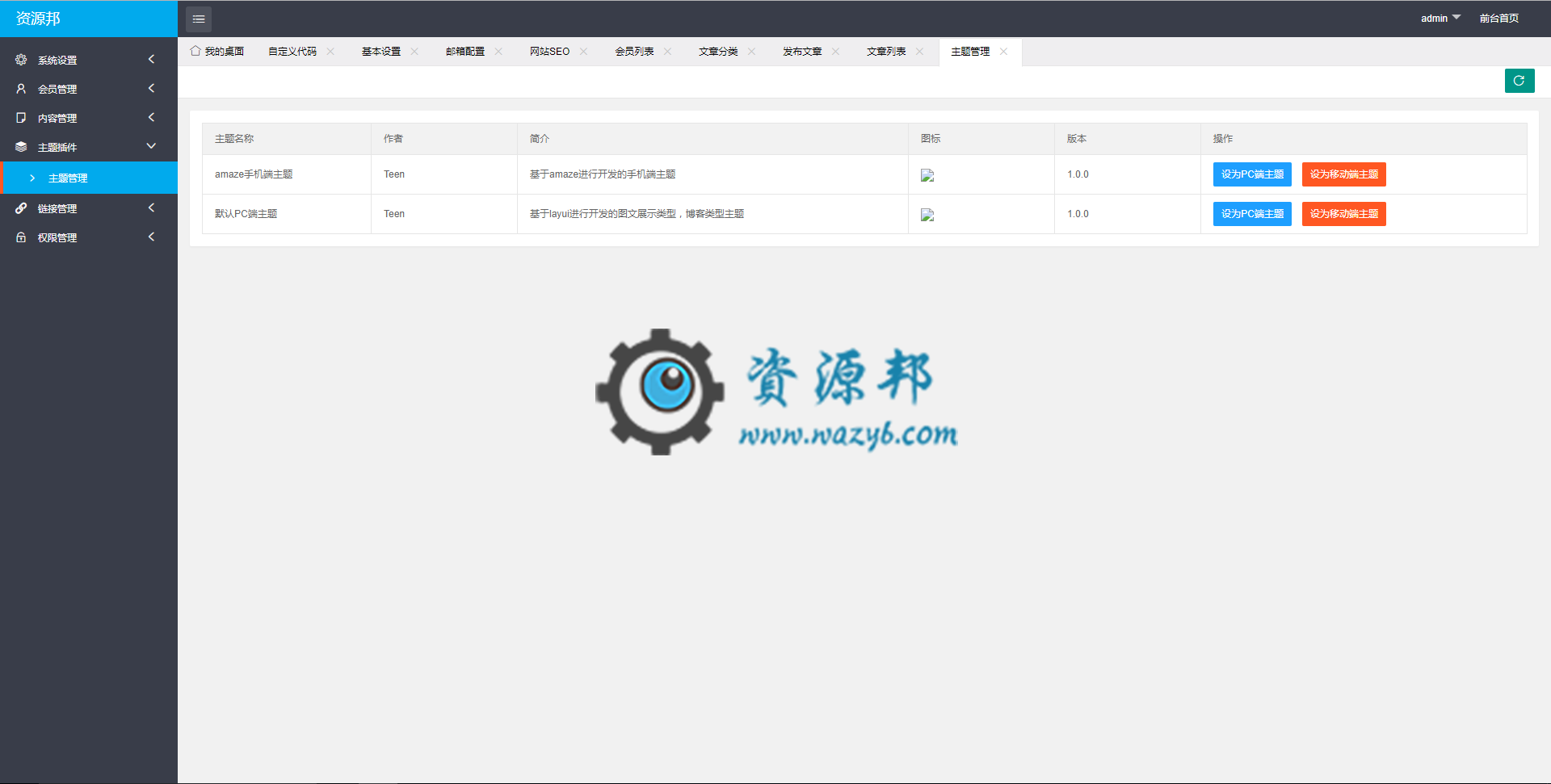The width and height of the screenshot is (1551, 784).
Task: Click the Teen author in amaze row
Action: [x=394, y=174]
